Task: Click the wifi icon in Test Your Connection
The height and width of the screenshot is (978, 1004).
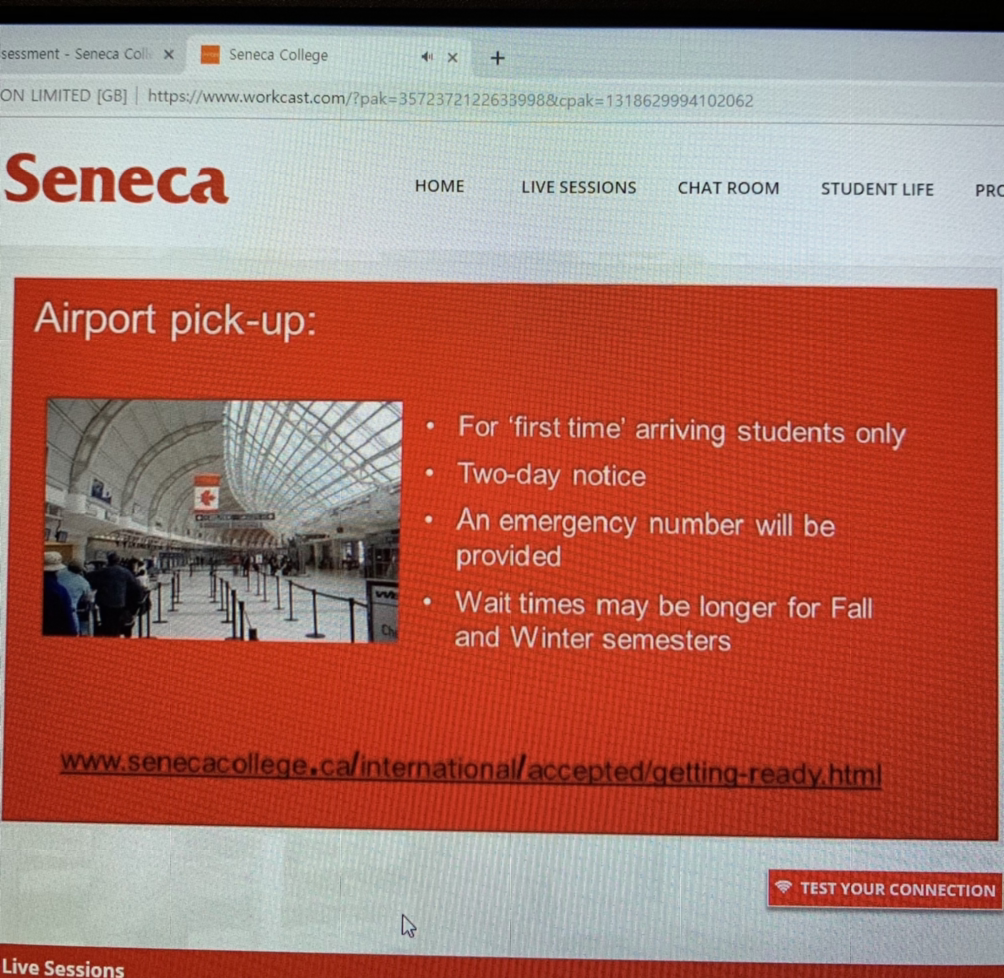Action: click(x=783, y=887)
